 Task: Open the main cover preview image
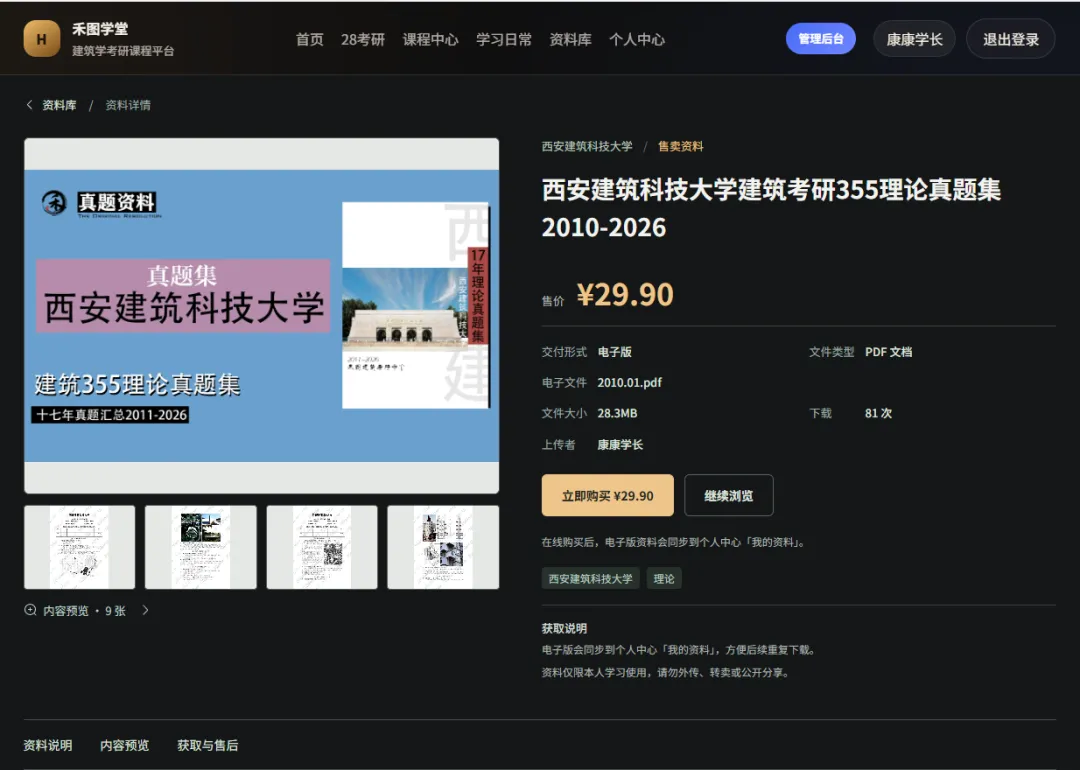[x=262, y=315]
